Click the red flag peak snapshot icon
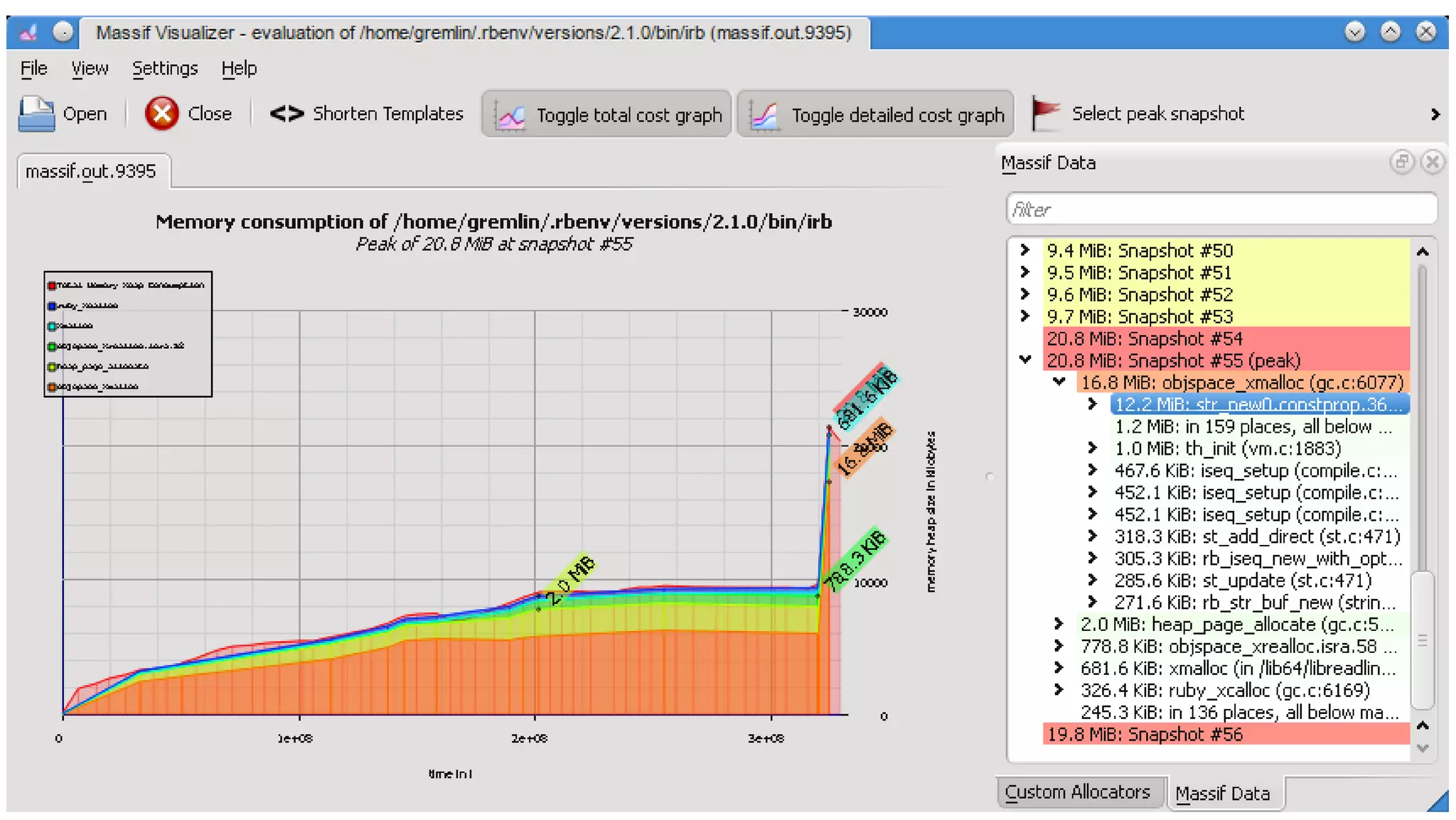Image resolution: width=1456 pixels, height=820 pixels. coord(1045,114)
